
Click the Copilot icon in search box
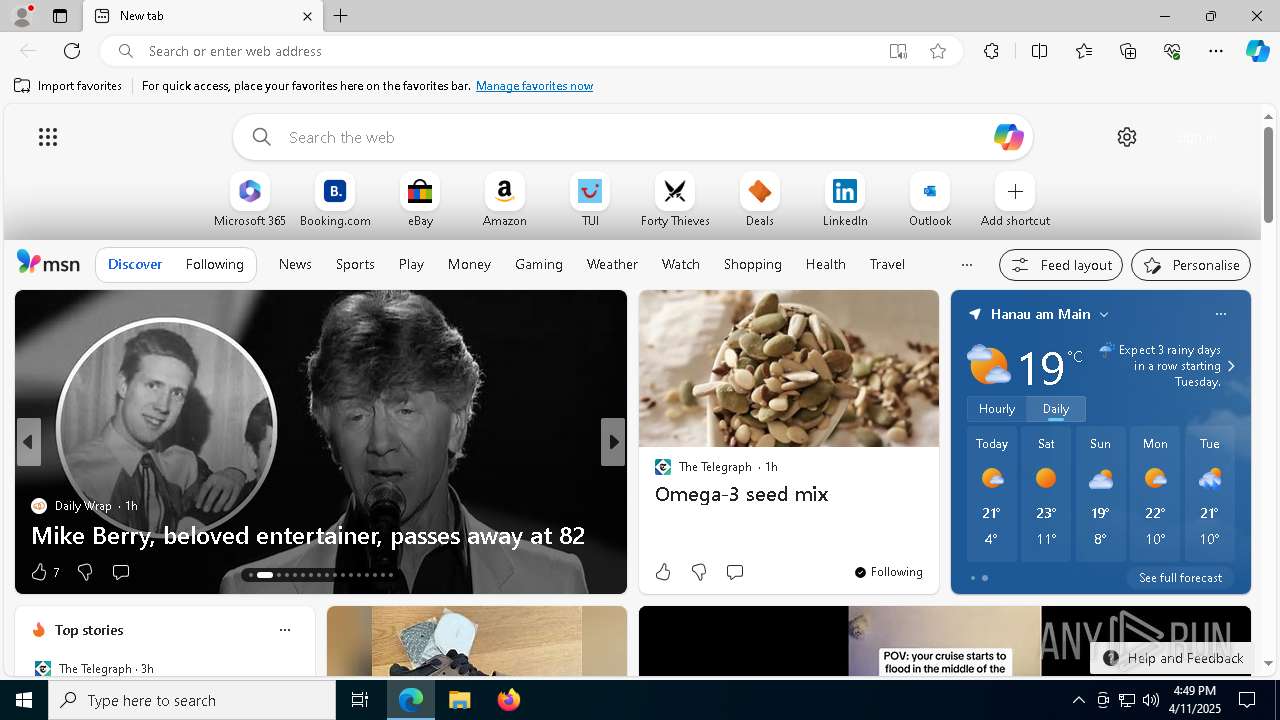pos(1008,137)
